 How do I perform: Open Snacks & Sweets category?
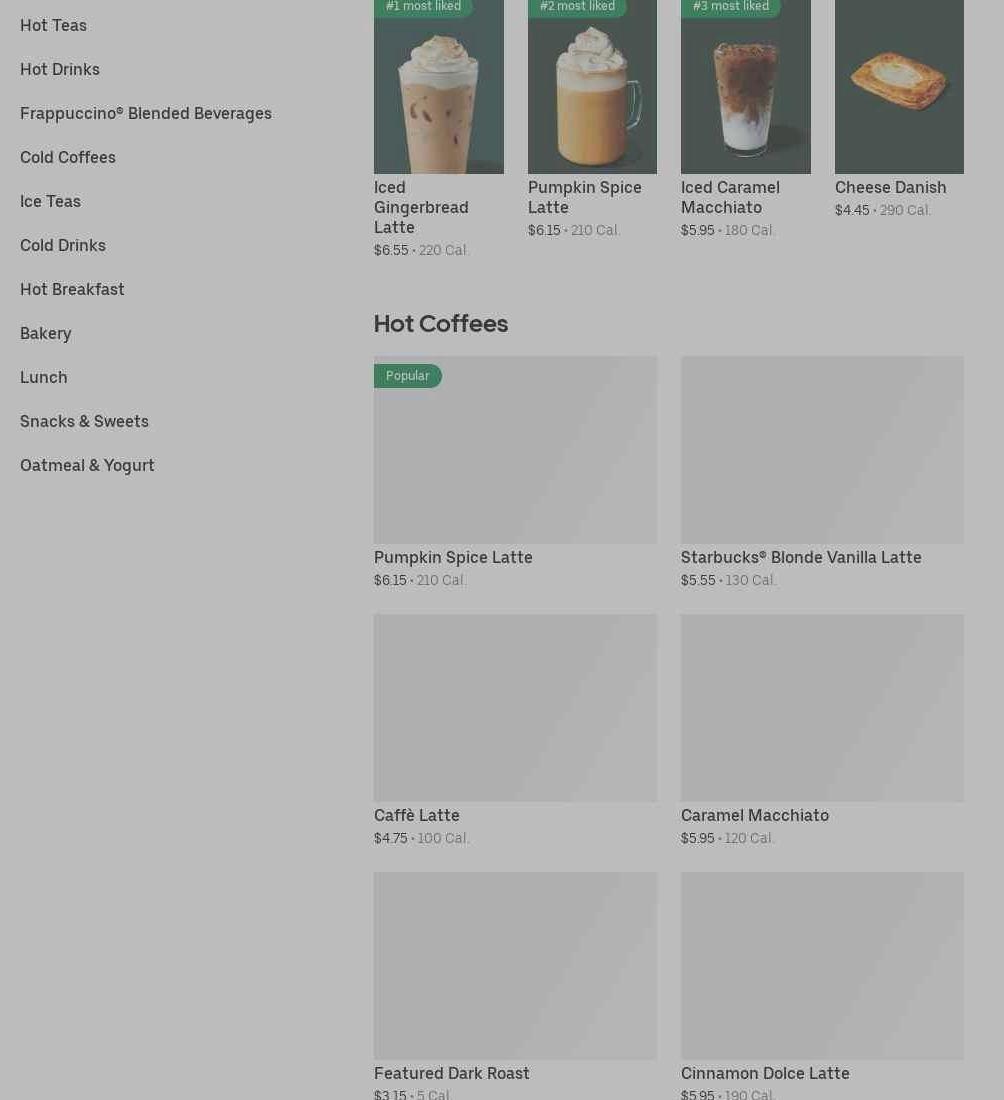84,422
